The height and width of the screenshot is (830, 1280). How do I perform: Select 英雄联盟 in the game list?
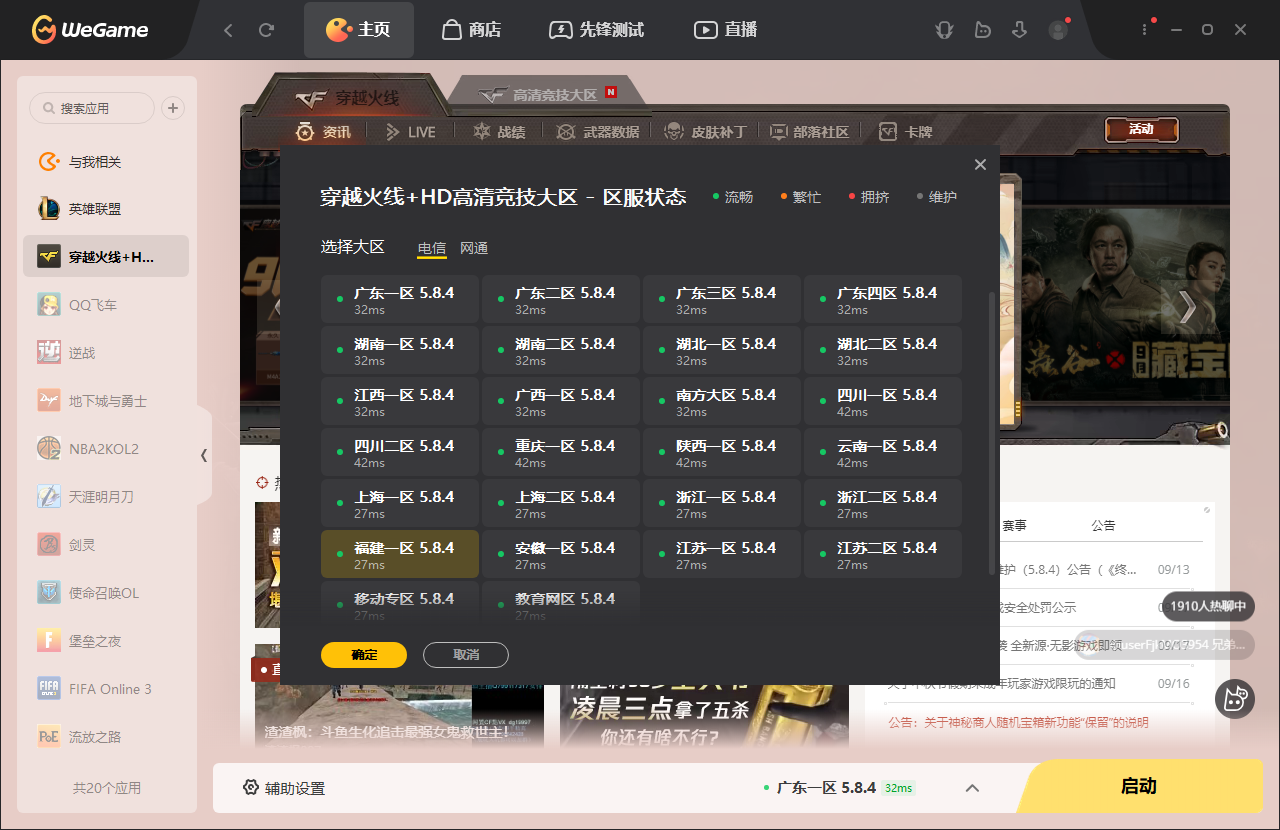coord(106,209)
